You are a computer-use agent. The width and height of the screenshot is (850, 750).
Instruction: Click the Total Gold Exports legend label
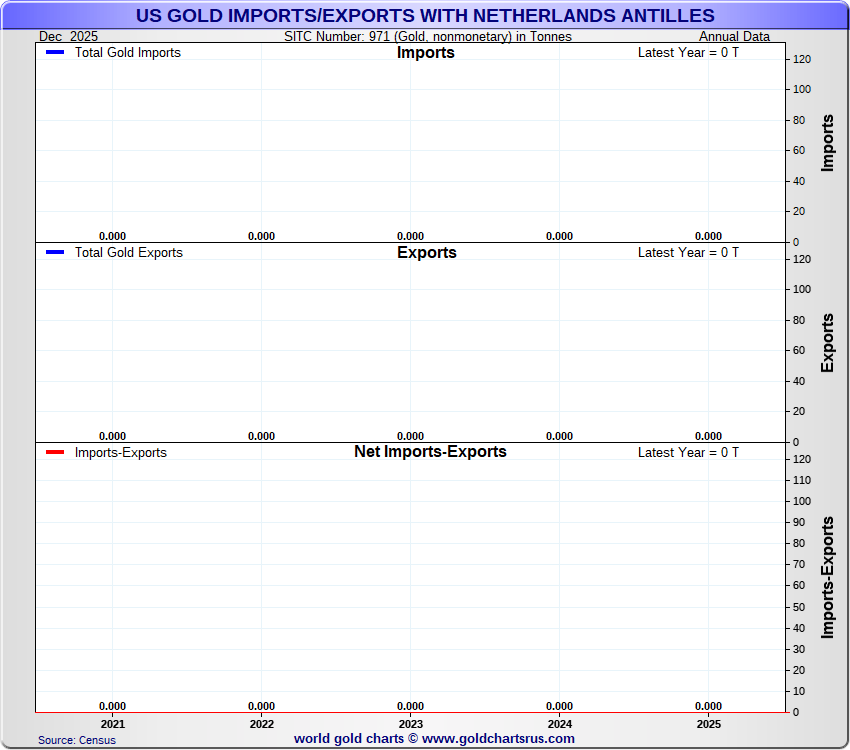129,252
